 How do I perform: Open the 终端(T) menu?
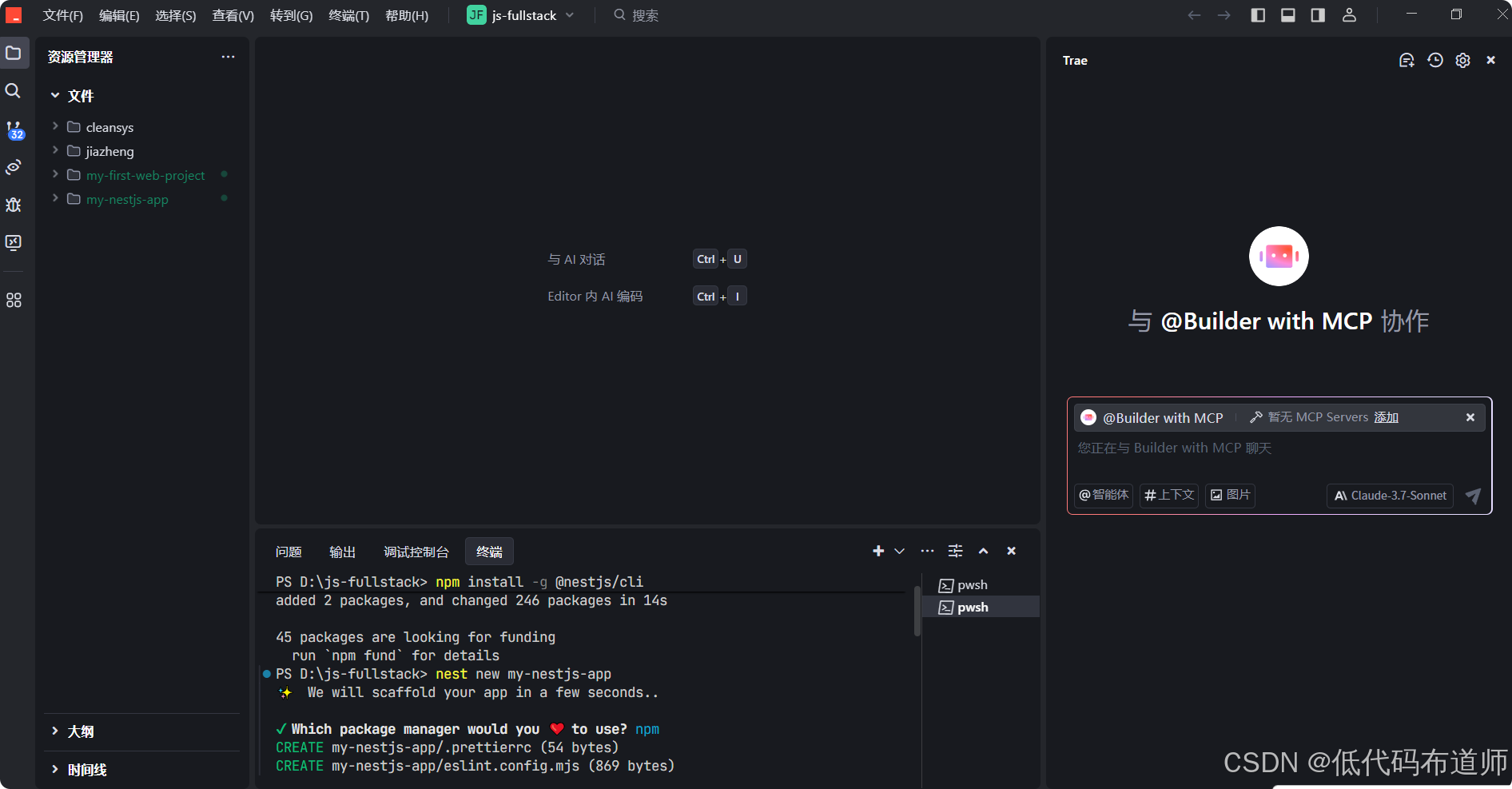348,15
